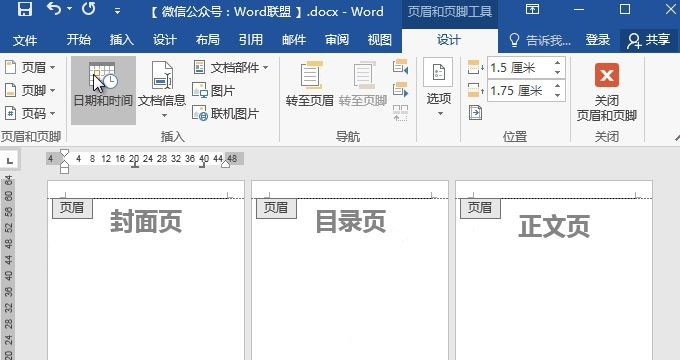This screenshot has width=680, height=360.
Task: Click the insert alignment tab icon
Action: 475,113
